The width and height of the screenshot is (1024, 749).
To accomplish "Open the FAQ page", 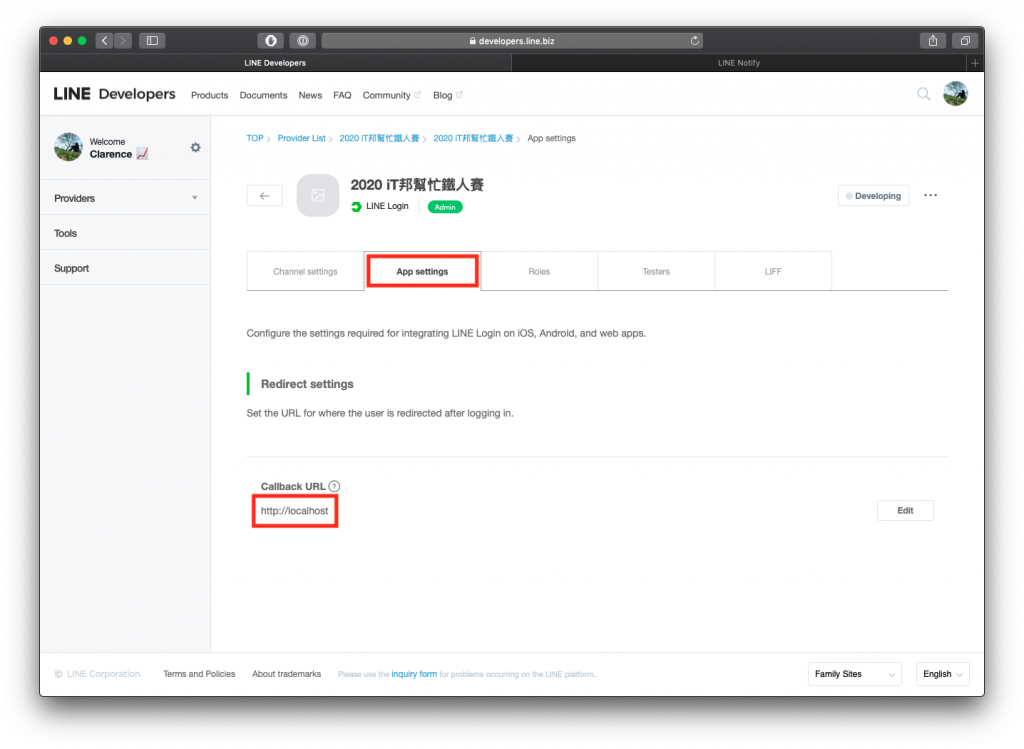I will pos(342,95).
